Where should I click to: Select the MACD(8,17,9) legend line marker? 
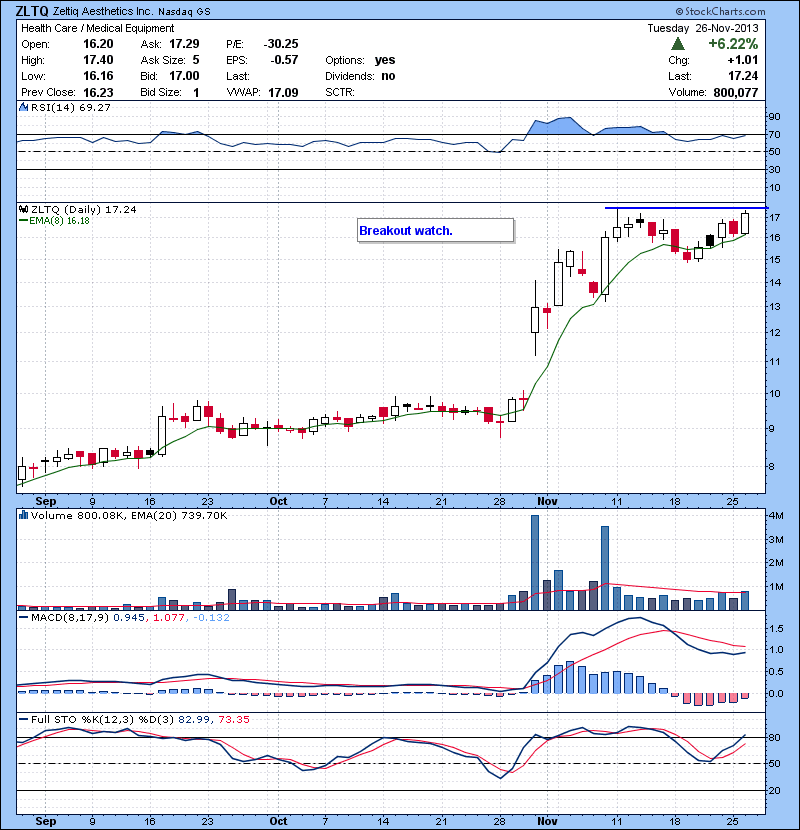[x=23, y=617]
